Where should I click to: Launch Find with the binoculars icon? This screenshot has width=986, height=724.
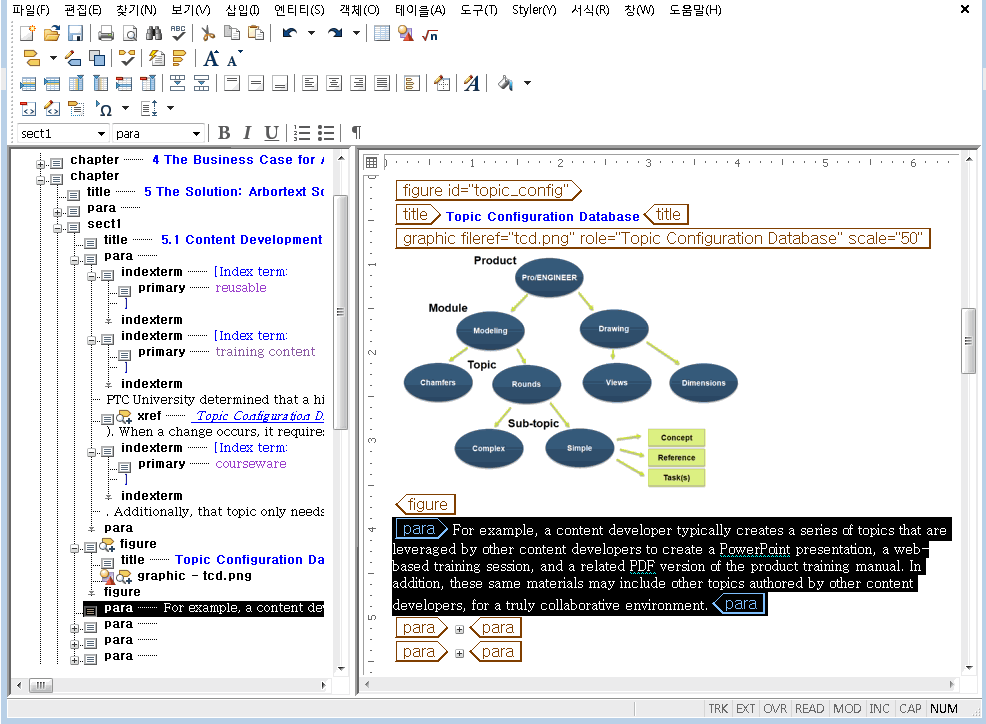coord(153,33)
